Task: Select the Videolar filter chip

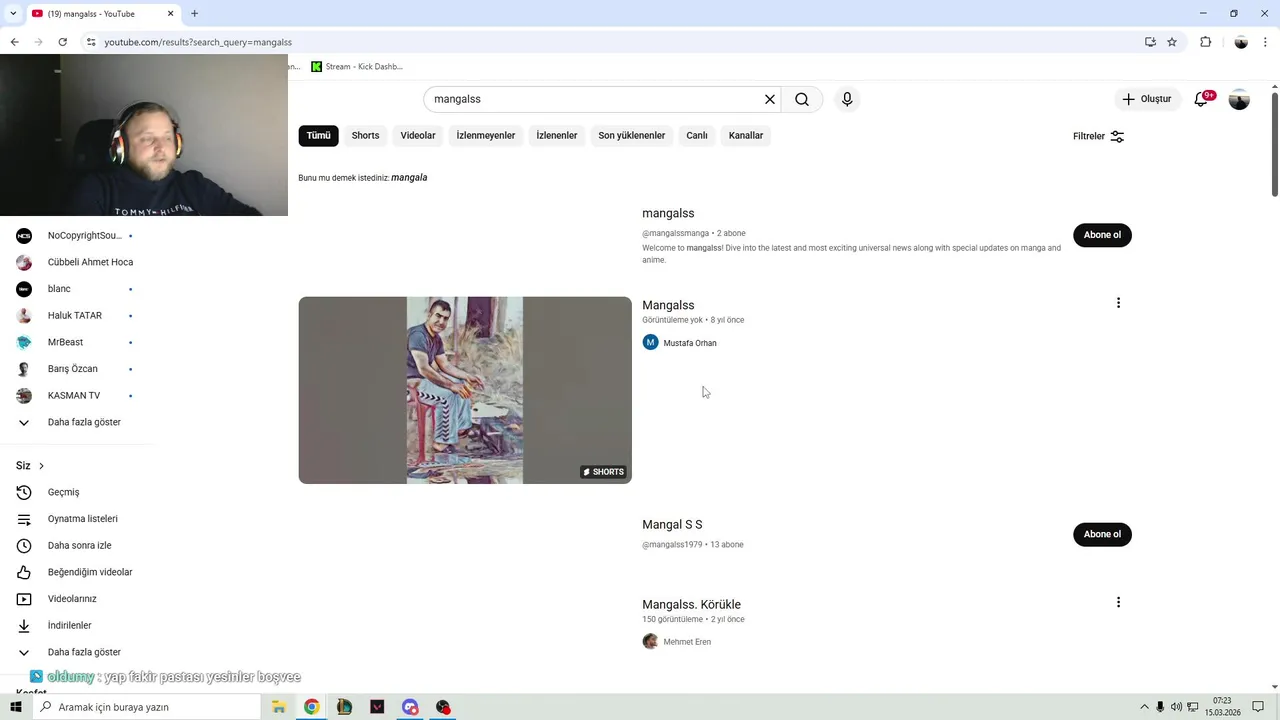Action: point(418,136)
